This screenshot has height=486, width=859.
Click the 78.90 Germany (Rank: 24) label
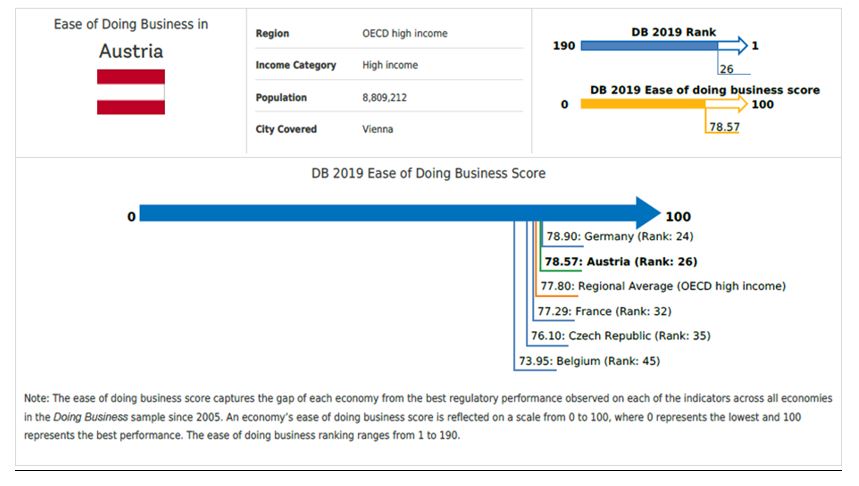(619, 237)
